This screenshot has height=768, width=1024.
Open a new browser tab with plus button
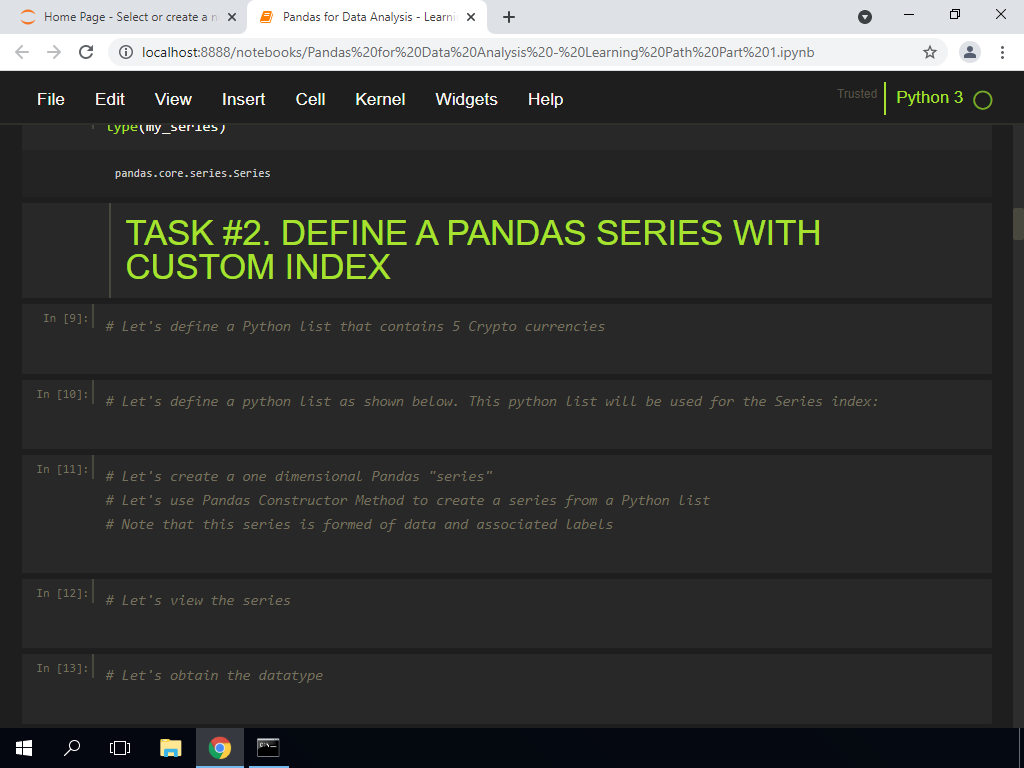click(508, 16)
